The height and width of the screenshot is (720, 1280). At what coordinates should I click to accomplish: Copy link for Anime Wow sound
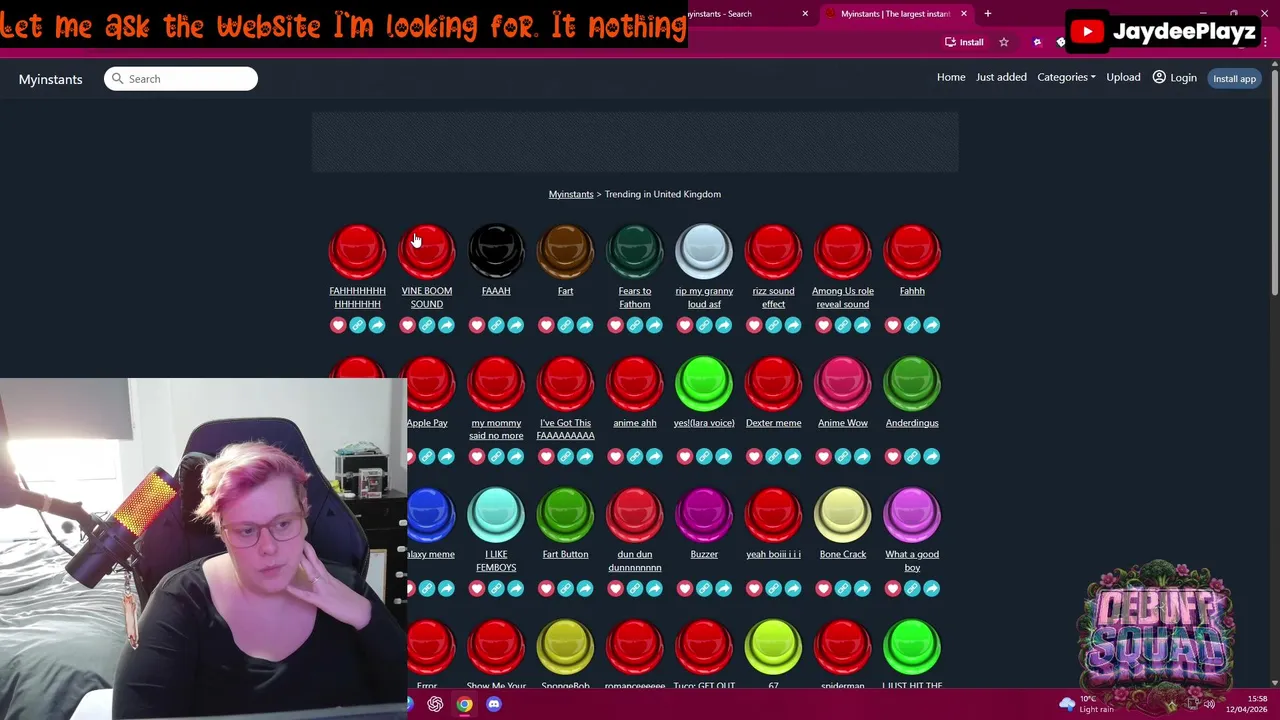[x=843, y=457]
